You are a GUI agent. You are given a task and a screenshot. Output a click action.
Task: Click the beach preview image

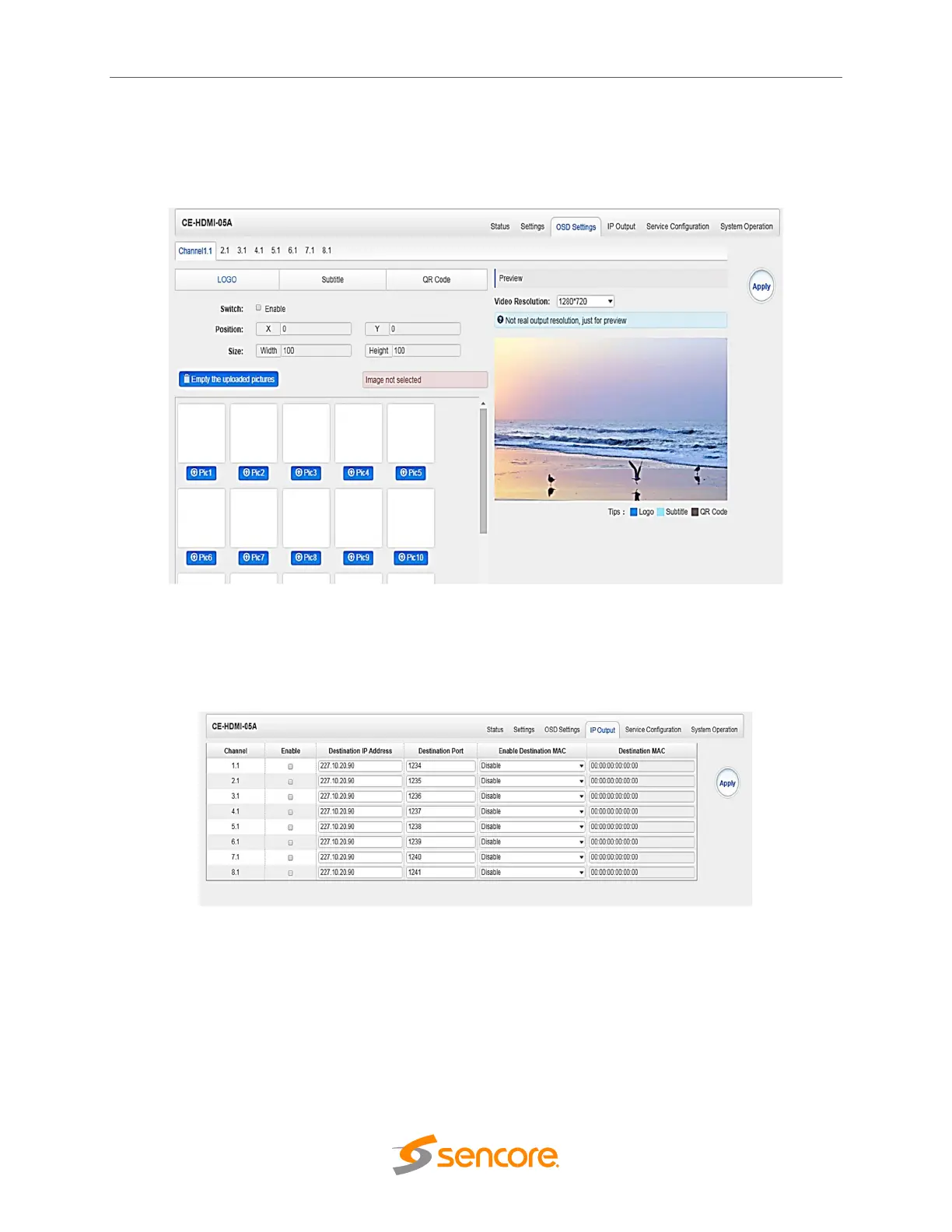(611, 418)
